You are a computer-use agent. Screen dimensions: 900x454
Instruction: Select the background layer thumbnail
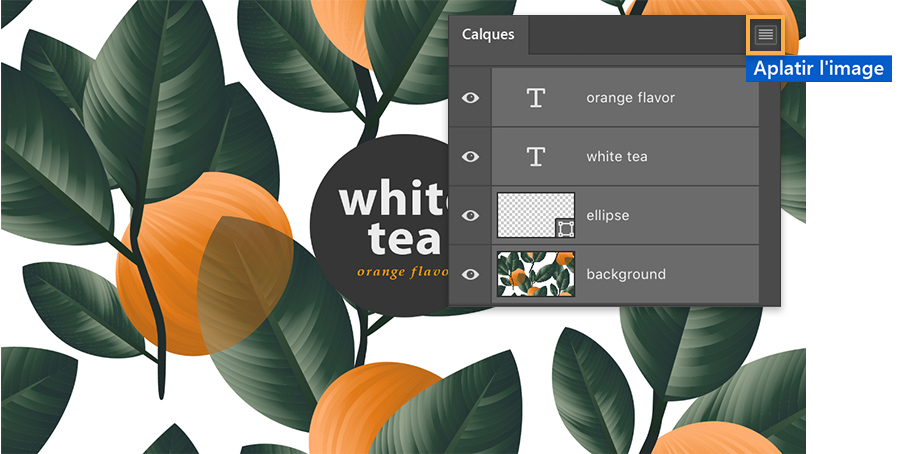point(536,274)
